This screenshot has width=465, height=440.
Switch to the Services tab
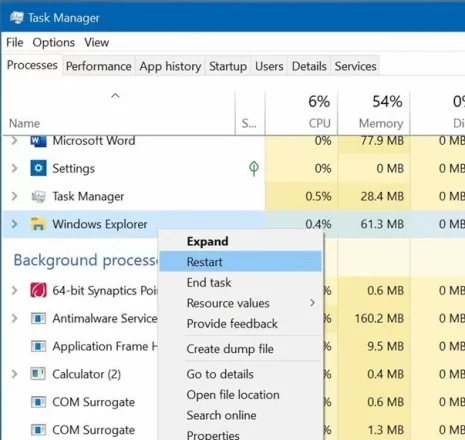pos(356,66)
